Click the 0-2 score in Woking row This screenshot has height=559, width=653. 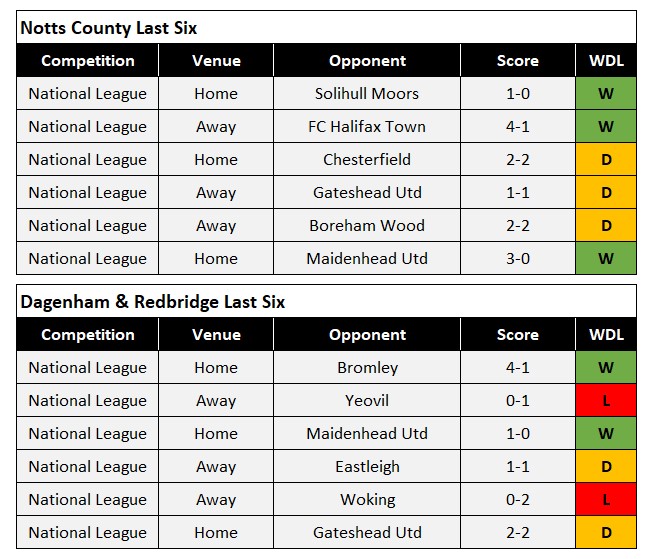[x=517, y=500]
